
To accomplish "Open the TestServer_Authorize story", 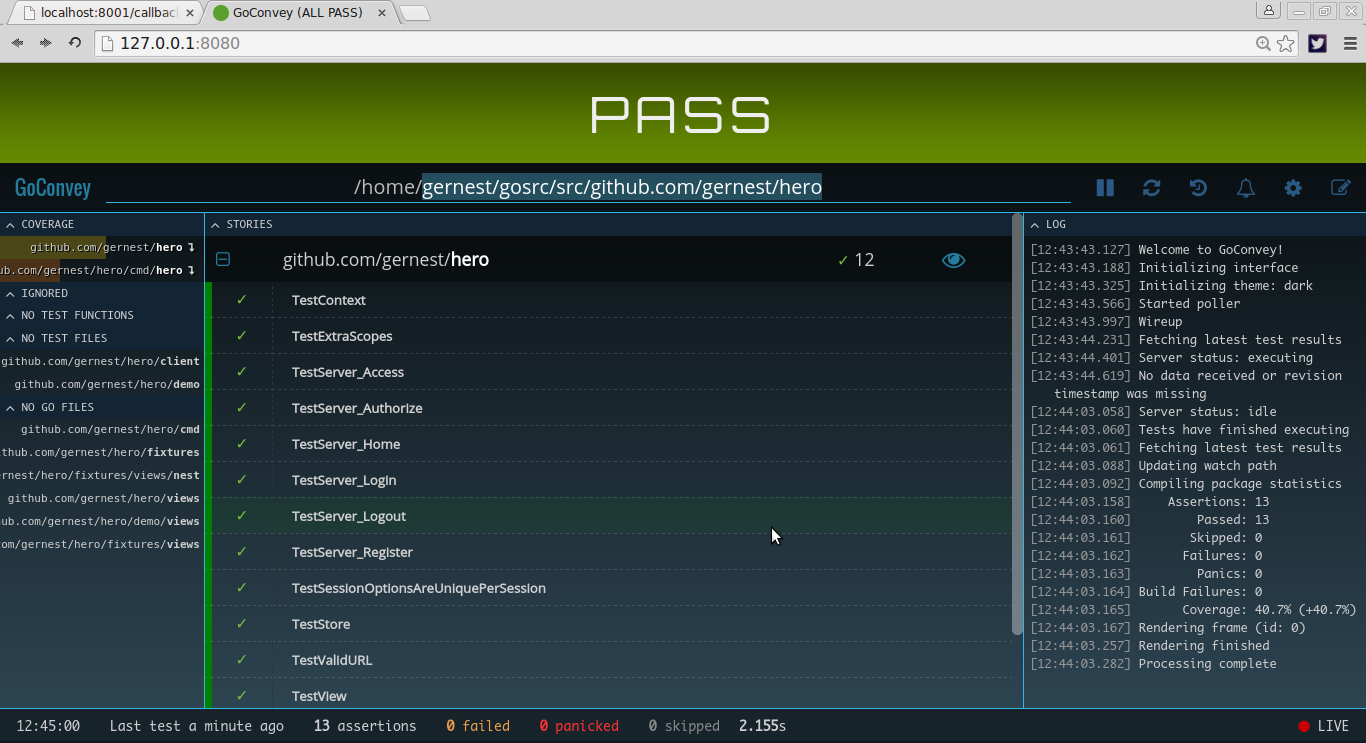I will (x=611, y=408).
